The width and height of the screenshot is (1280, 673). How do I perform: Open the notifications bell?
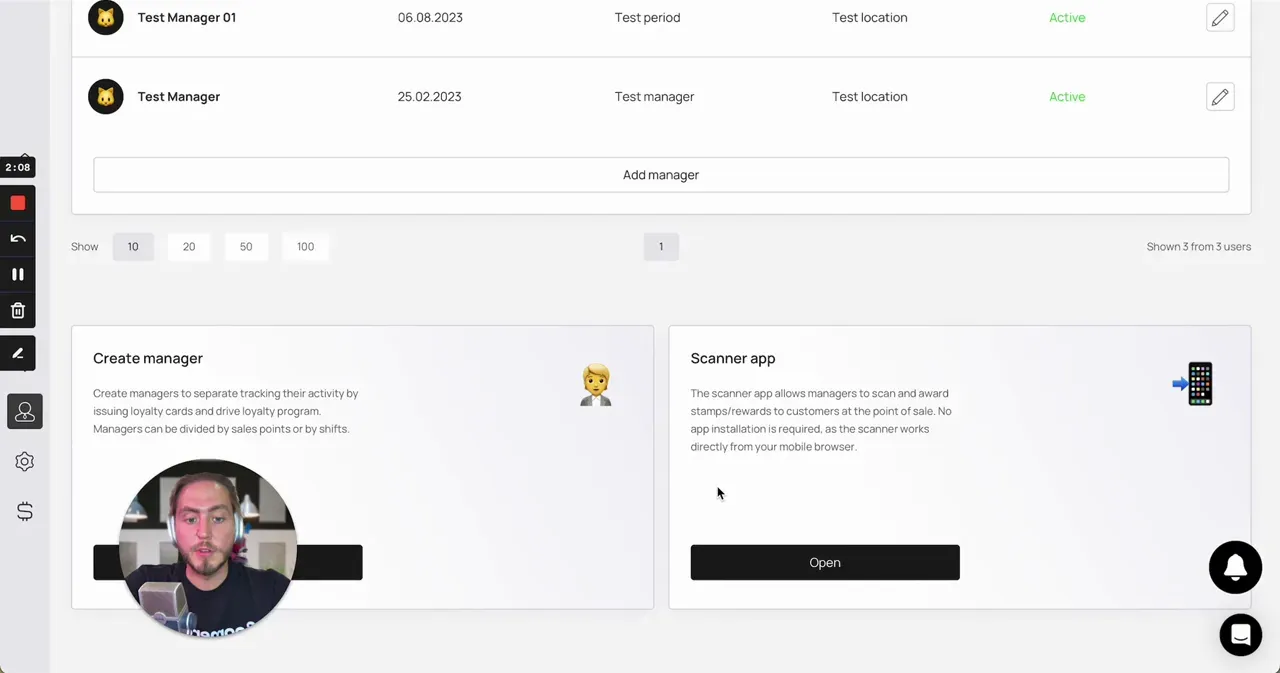(x=1235, y=567)
